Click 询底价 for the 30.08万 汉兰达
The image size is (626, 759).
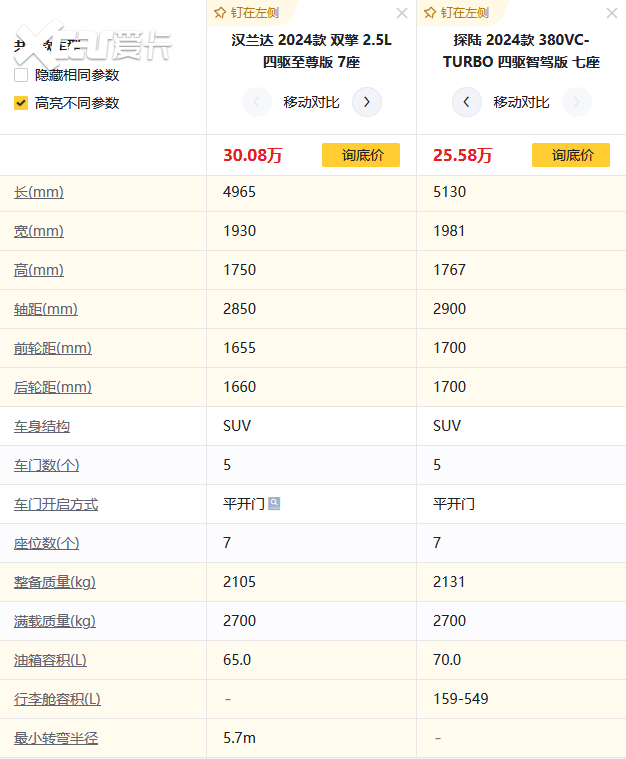coord(360,155)
